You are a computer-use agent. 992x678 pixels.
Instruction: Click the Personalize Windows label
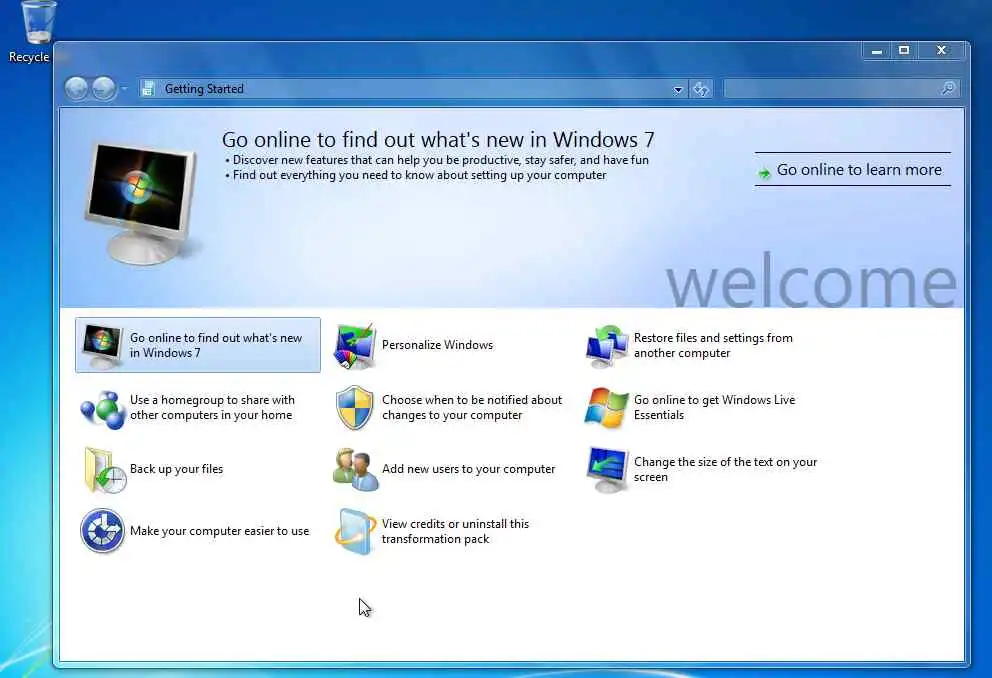click(x=437, y=345)
